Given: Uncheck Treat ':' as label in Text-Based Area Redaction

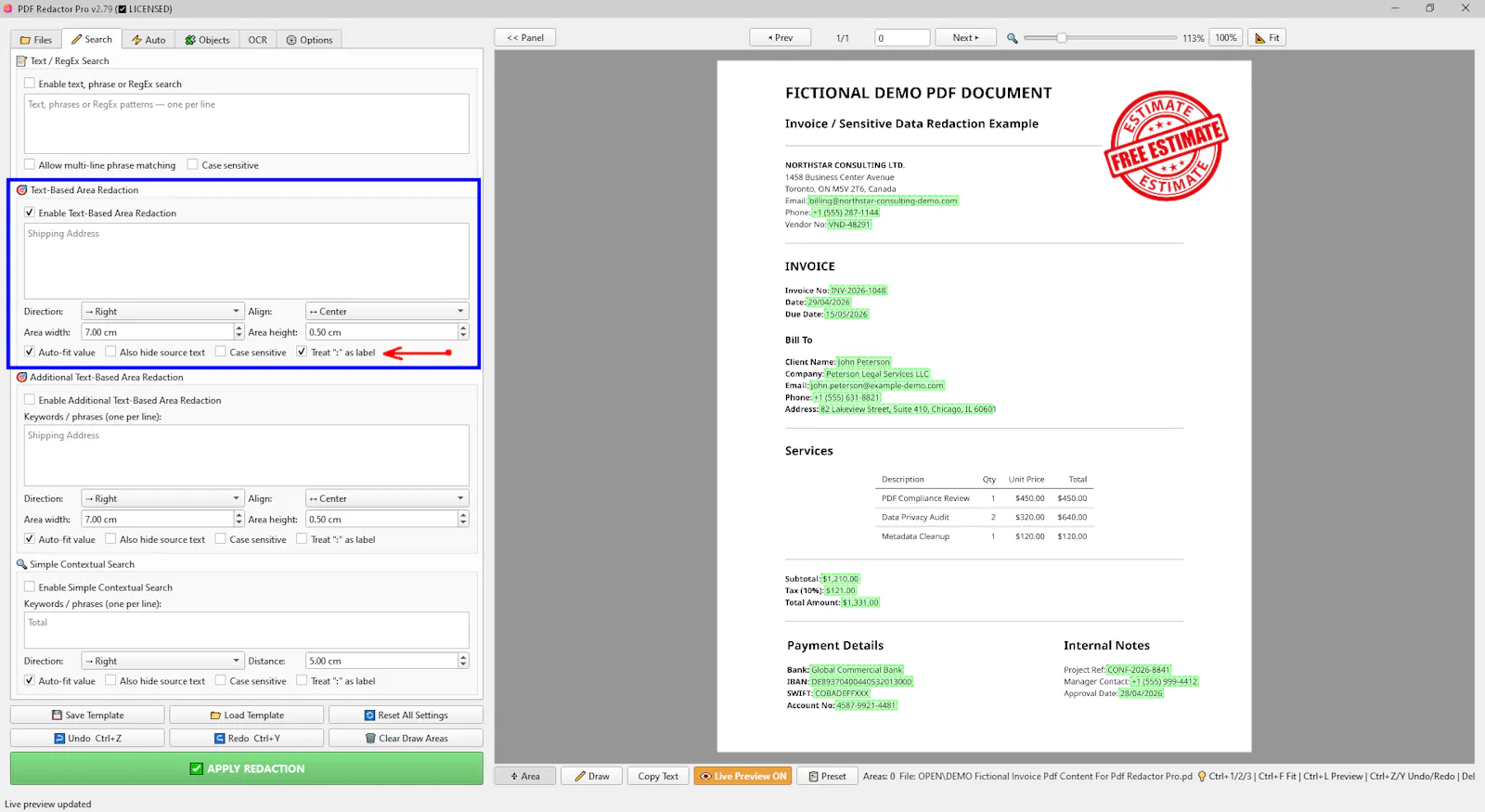Looking at the screenshot, I should pos(302,352).
